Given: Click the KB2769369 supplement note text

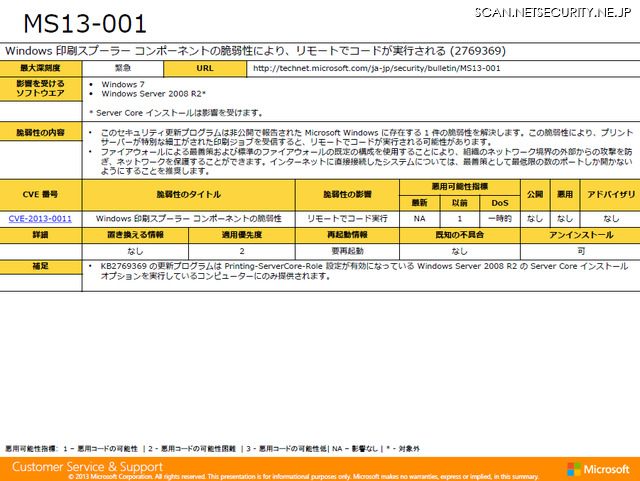Looking at the screenshot, I should 364,272.
